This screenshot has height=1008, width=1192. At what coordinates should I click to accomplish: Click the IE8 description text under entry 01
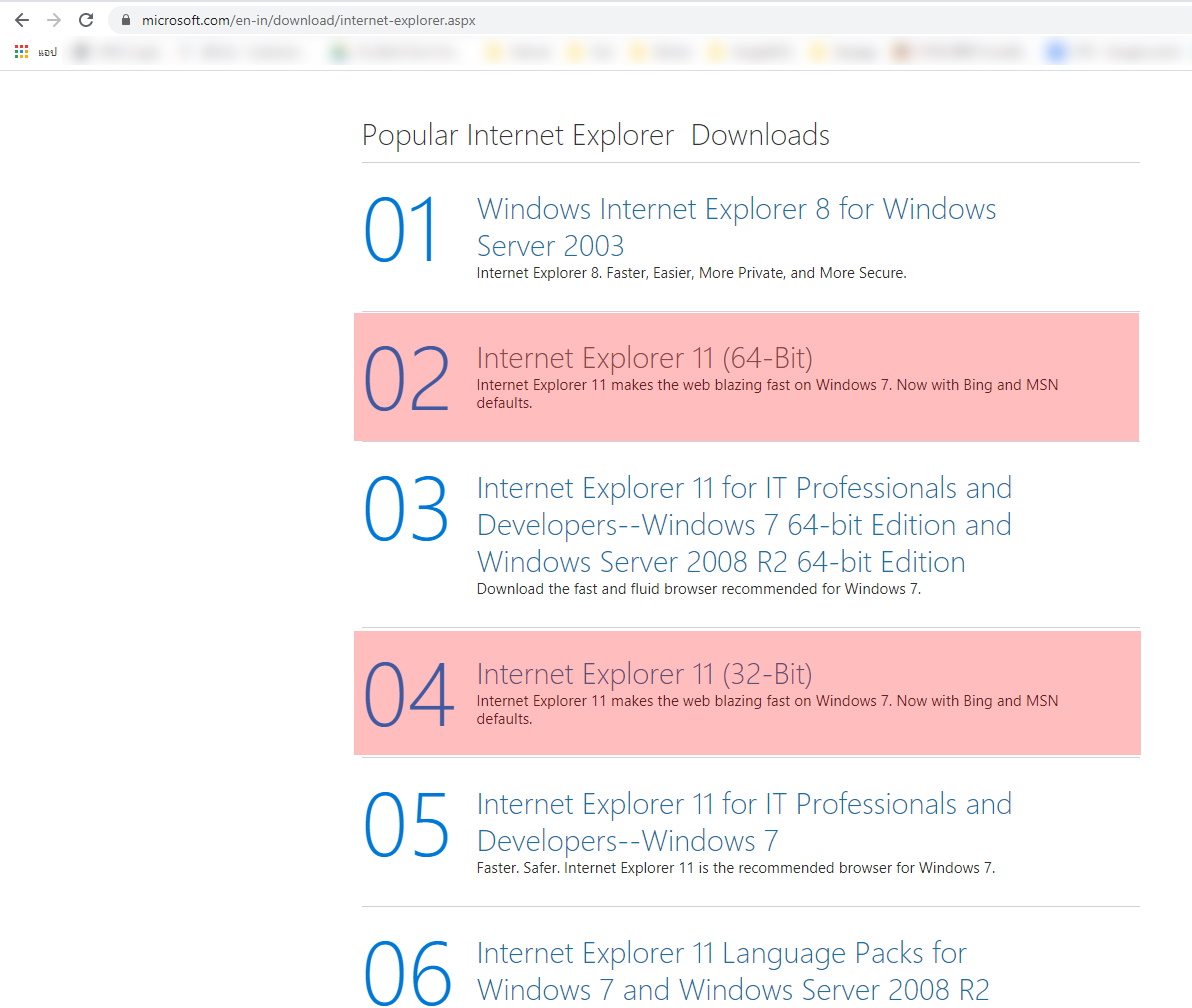(691, 272)
